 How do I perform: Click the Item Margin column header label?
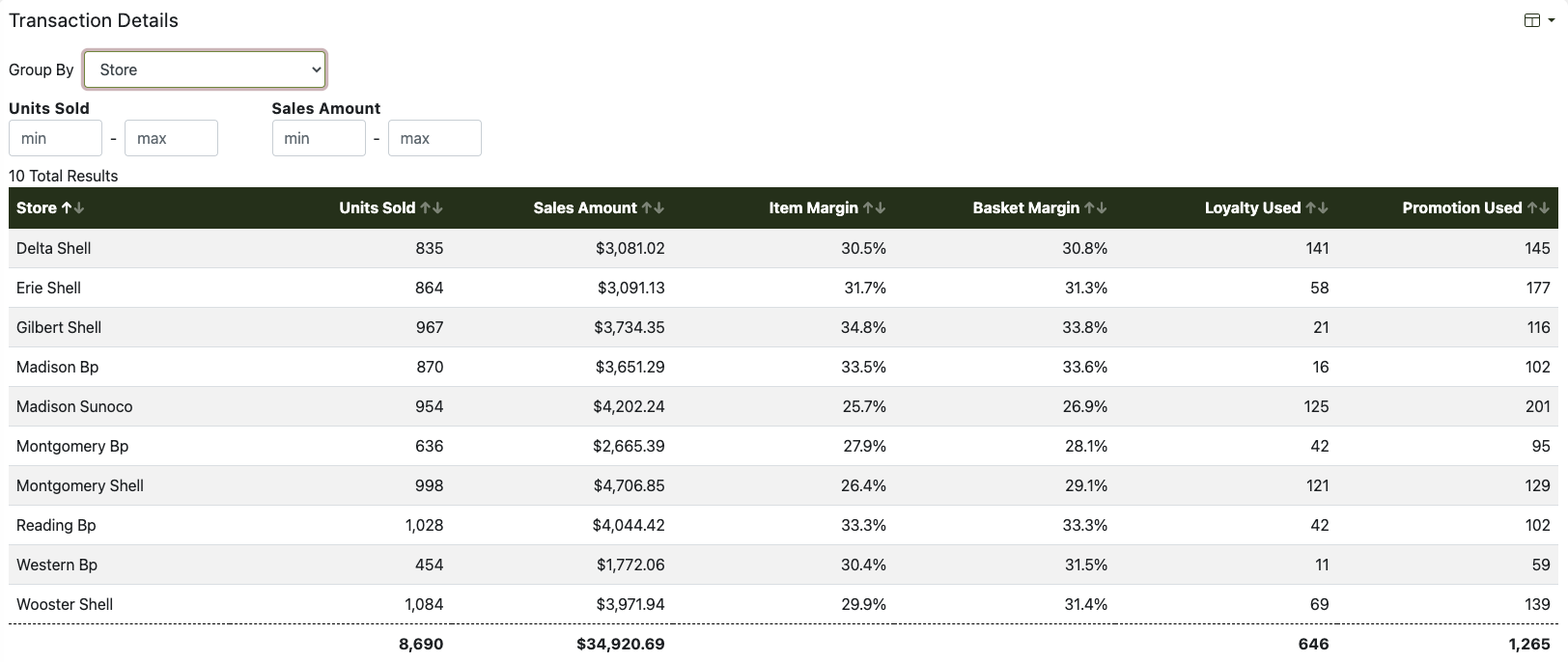click(814, 207)
